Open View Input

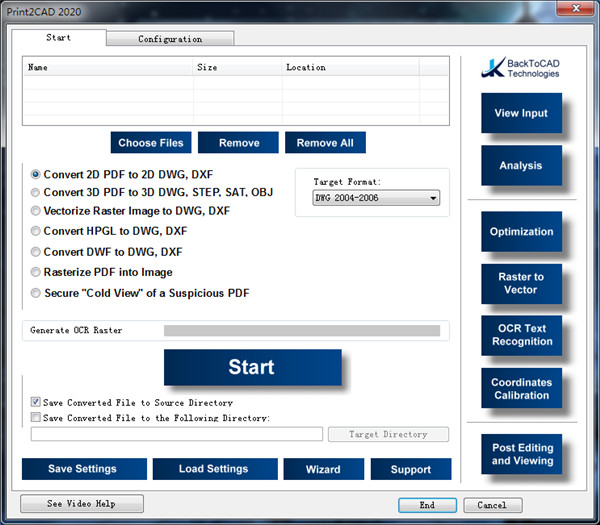pyautogui.click(x=521, y=113)
